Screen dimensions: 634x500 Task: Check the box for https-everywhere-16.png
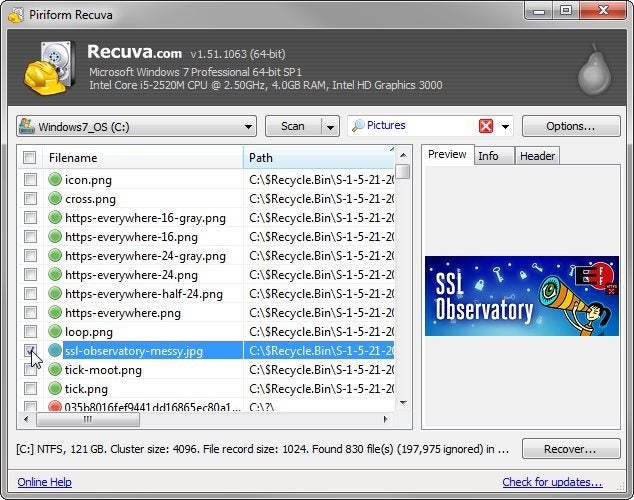[x=30, y=236]
